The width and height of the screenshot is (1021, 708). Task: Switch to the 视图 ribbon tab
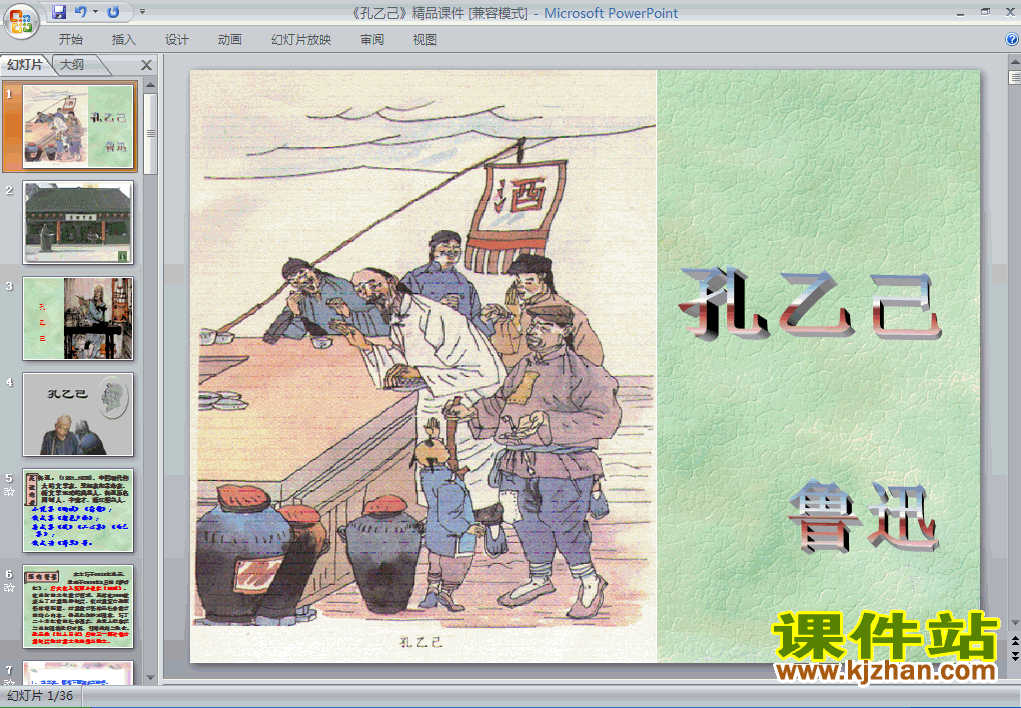pos(425,40)
